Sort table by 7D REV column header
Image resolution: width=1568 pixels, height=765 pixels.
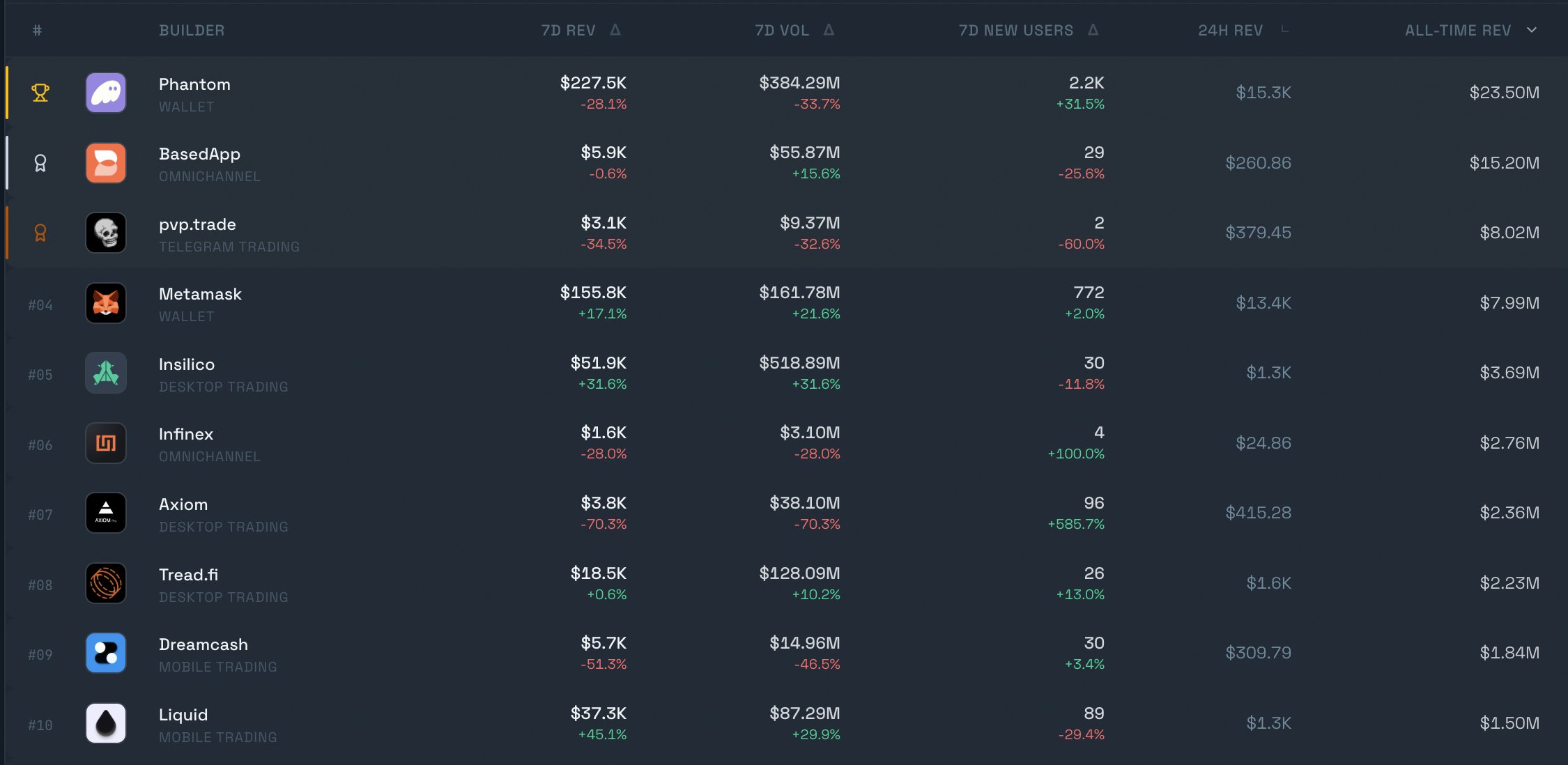(569, 31)
